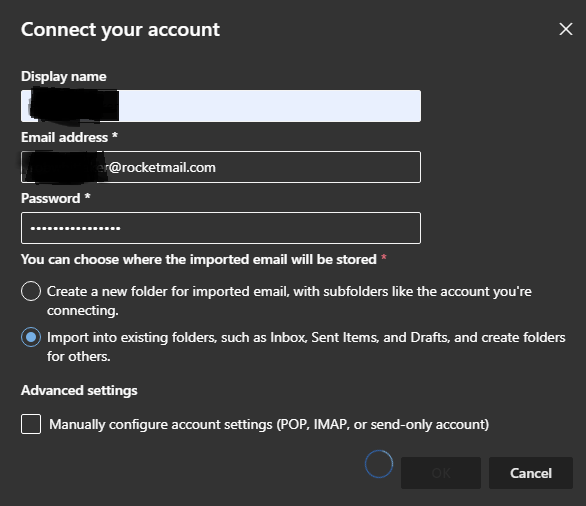Screen dimensions: 586x506
Task: Click the Display name input field
Action: click(x=221, y=106)
